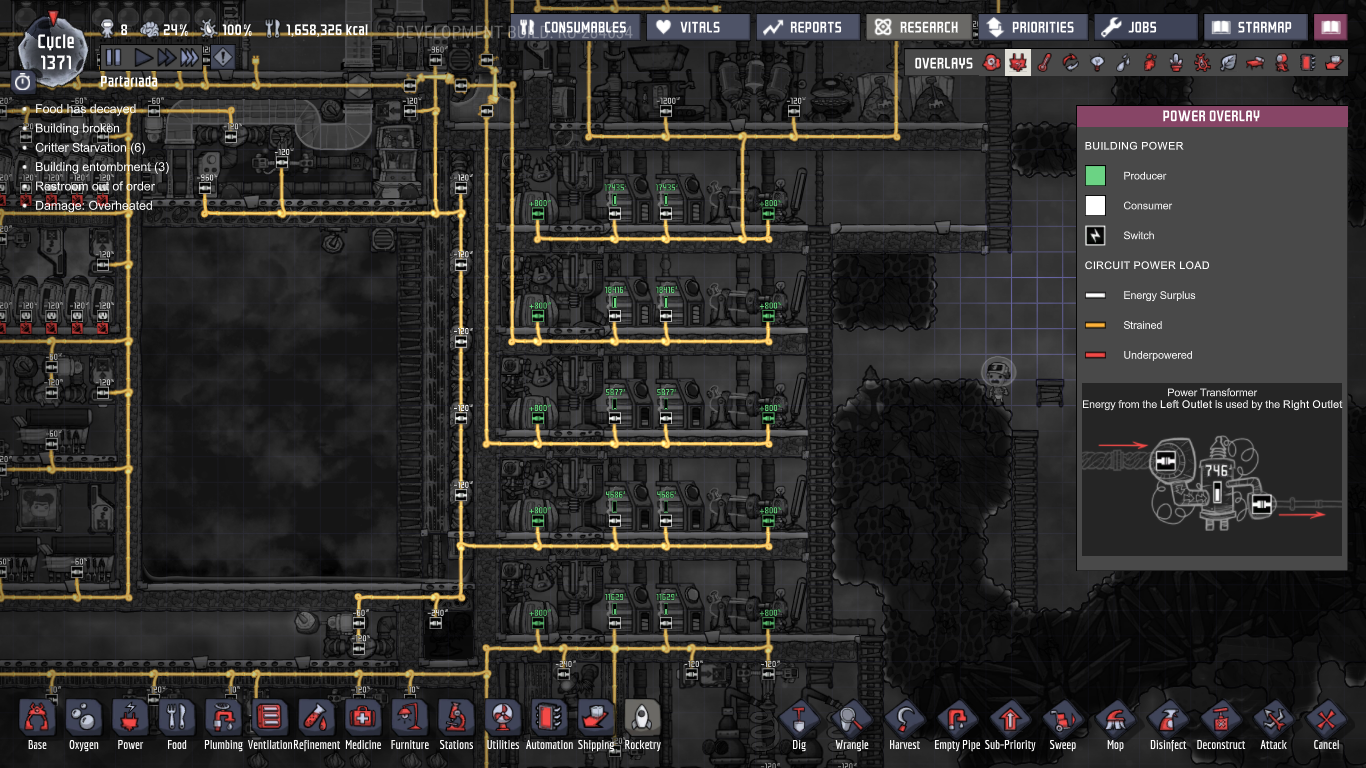Select the Dig tool
This screenshot has height=768, width=1366.
799,724
